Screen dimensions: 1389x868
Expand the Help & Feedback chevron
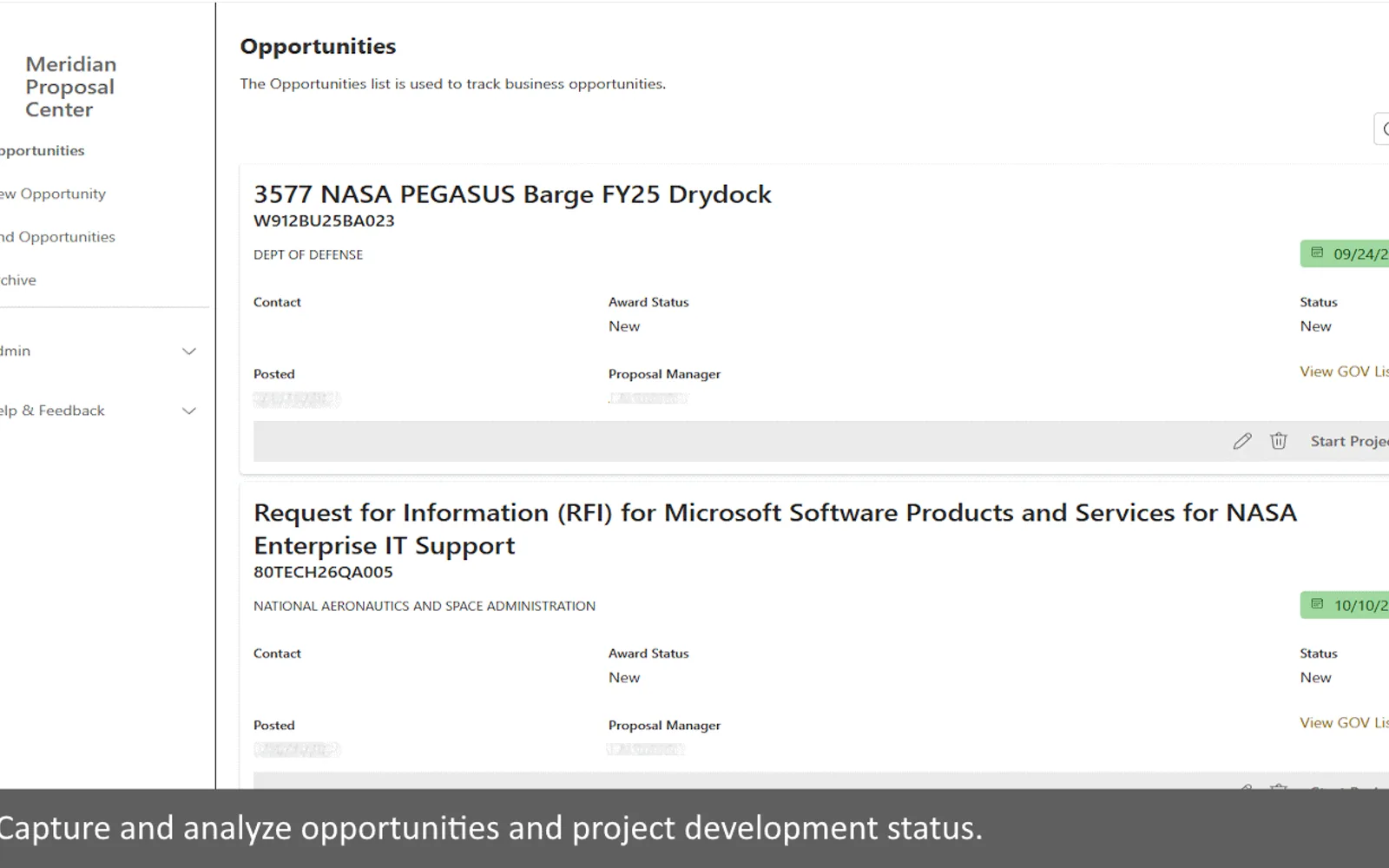[x=189, y=411]
